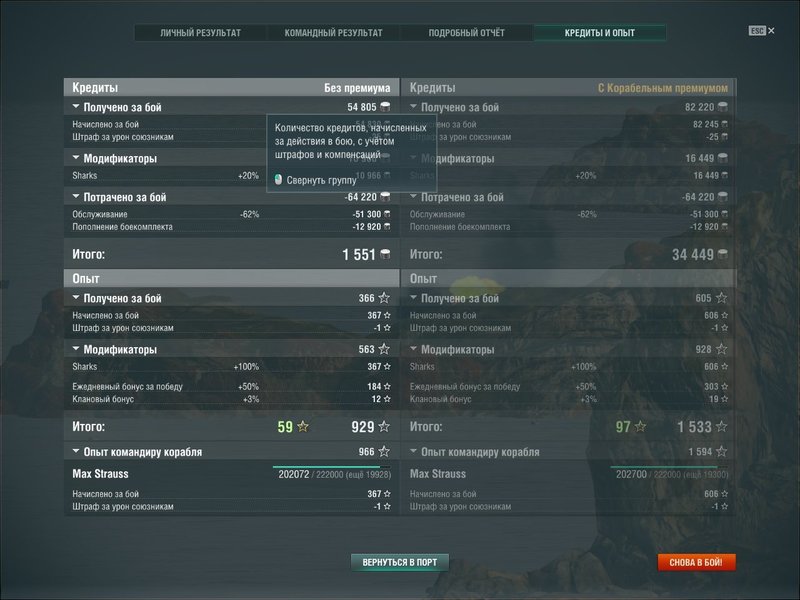The height and width of the screenshot is (600, 800).
Task: Click the credits coin icon beside 1 551 total
Action: (385, 254)
